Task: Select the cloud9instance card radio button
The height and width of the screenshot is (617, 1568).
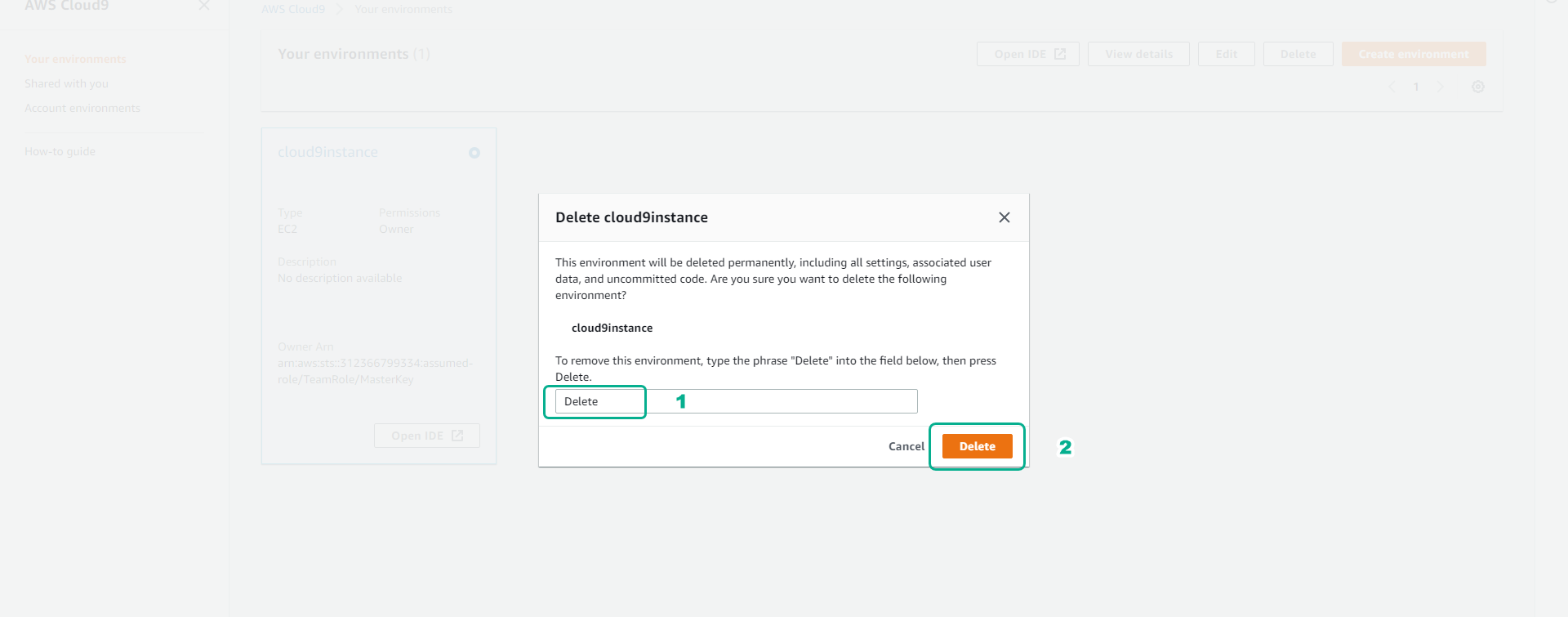Action: [x=474, y=153]
